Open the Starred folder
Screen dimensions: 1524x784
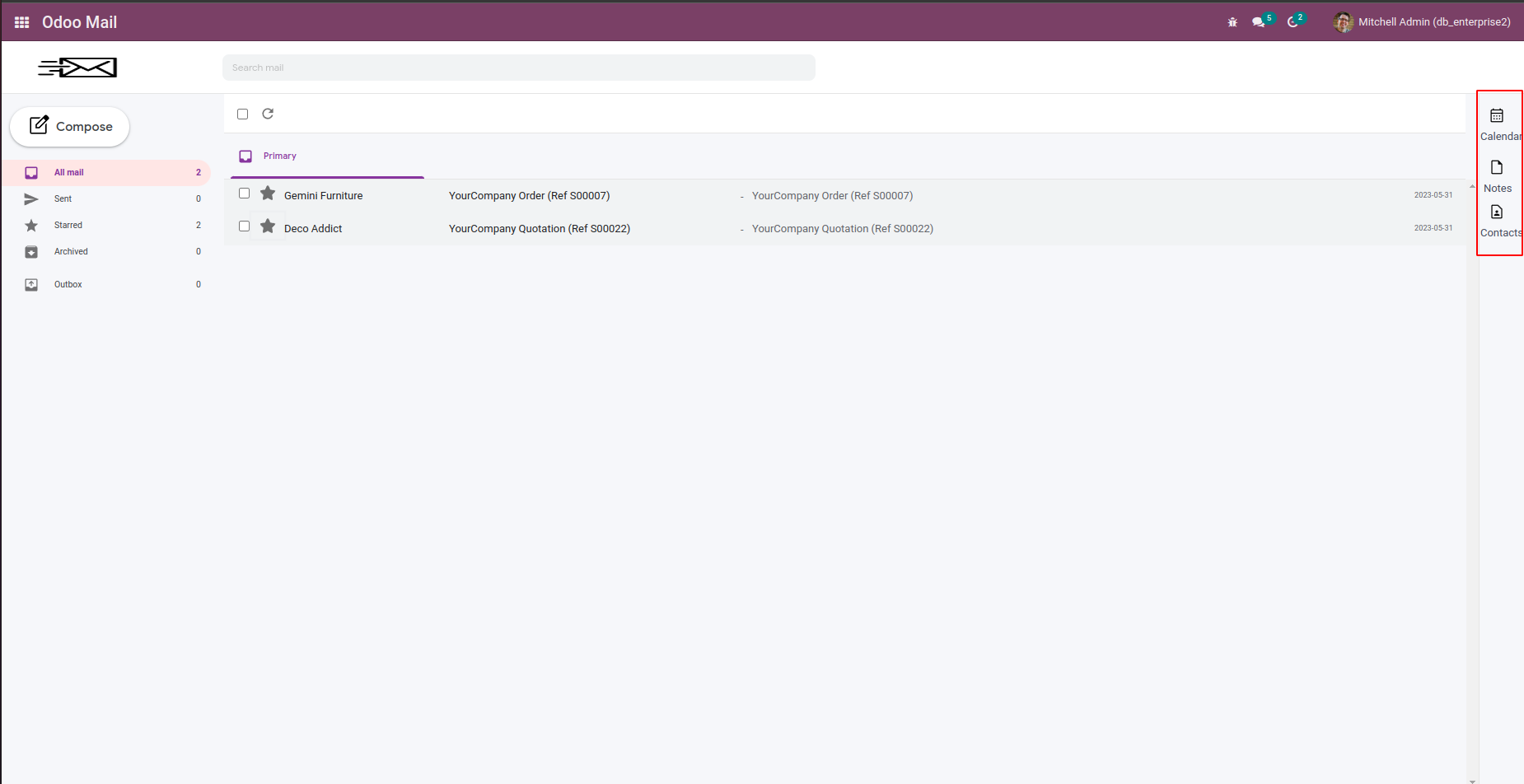click(x=106, y=225)
